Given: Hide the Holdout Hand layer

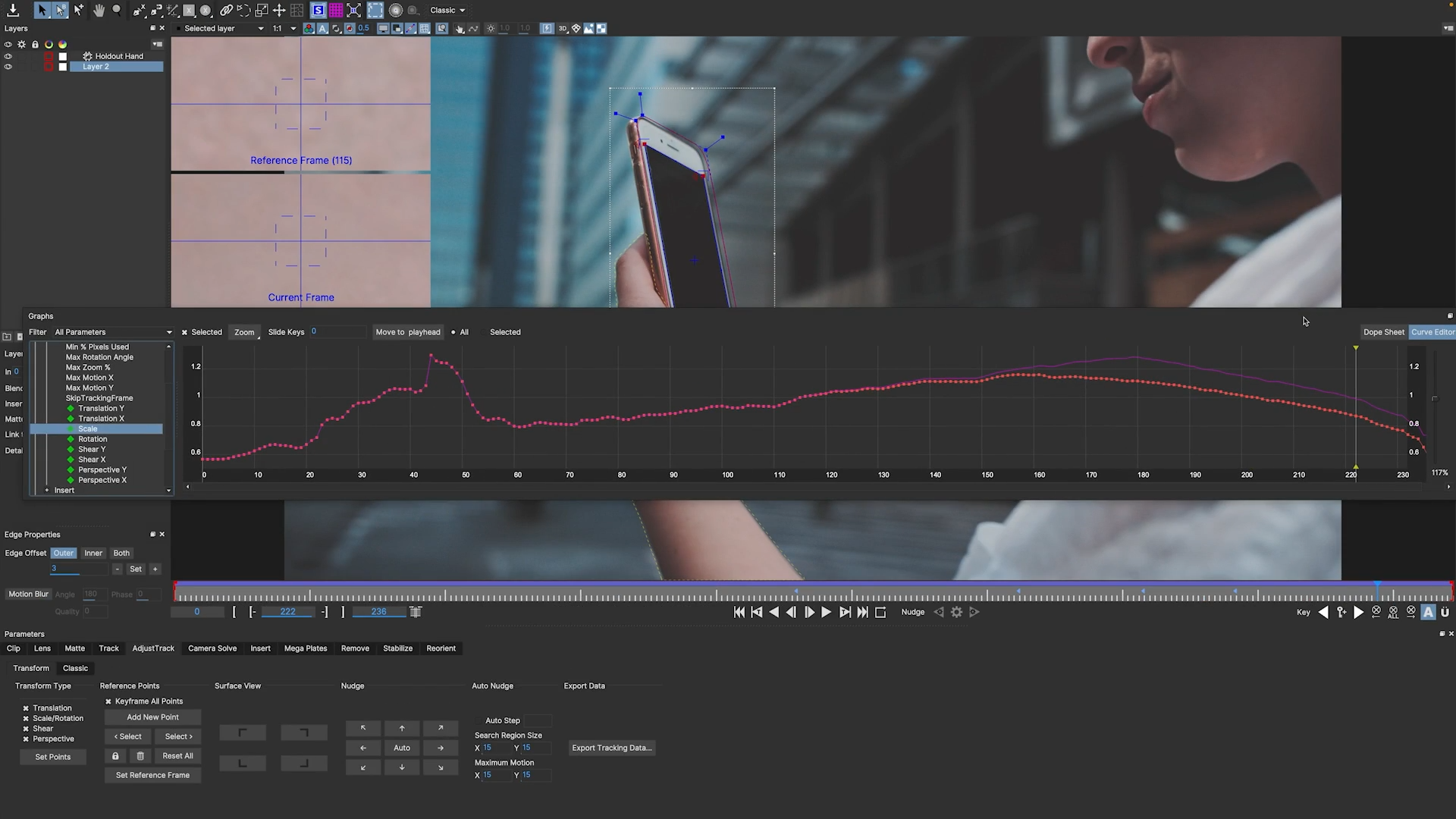Looking at the screenshot, I should 8,56.
